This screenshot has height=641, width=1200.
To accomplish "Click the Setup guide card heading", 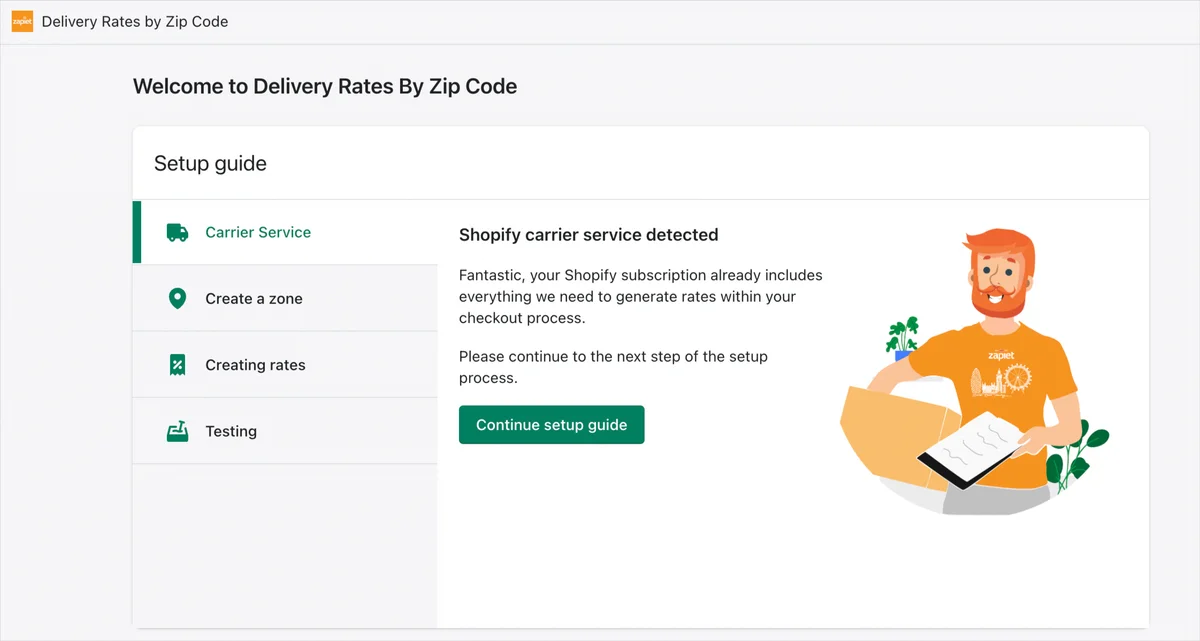I will tap(210, 163).
